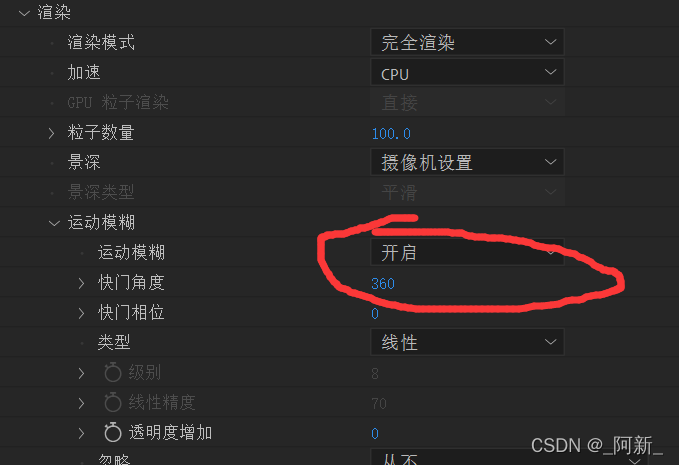Screen dimensions: 679x465
Task: Open the 渲染模式 dropdown showing 完全渲染
Action: tap(467, 42)
